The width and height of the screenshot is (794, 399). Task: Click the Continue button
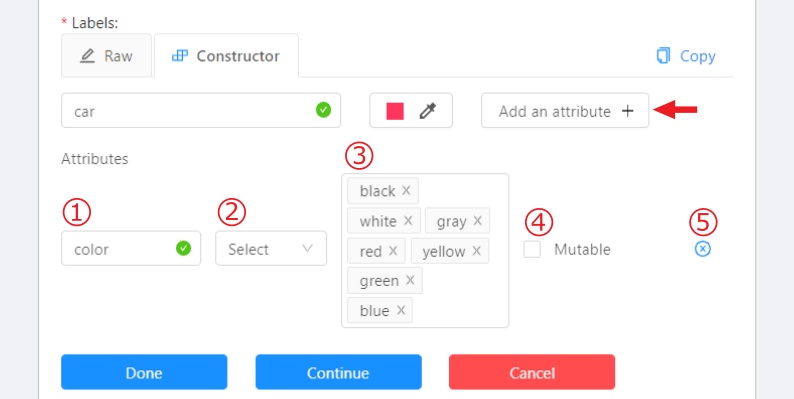338,372
